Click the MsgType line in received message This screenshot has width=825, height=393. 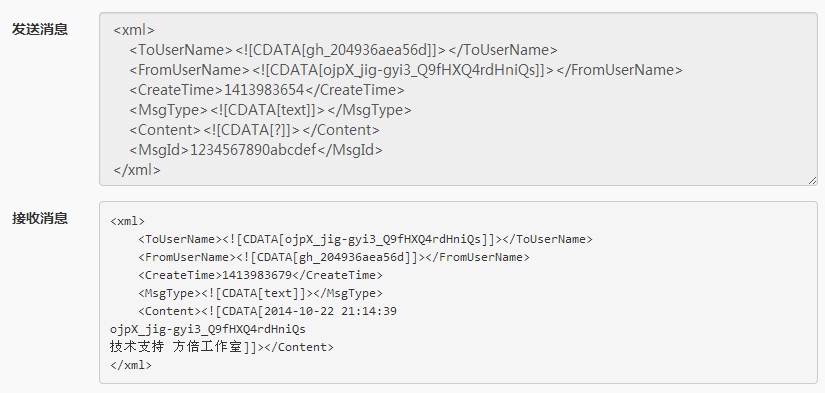click(260, 293)
